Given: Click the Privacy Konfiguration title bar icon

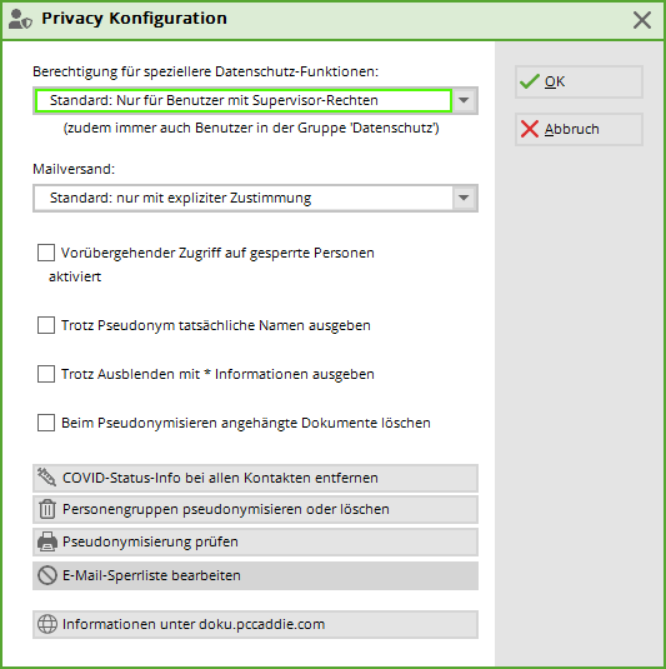Looking at the screenshot, I should [x=20, y=19].
